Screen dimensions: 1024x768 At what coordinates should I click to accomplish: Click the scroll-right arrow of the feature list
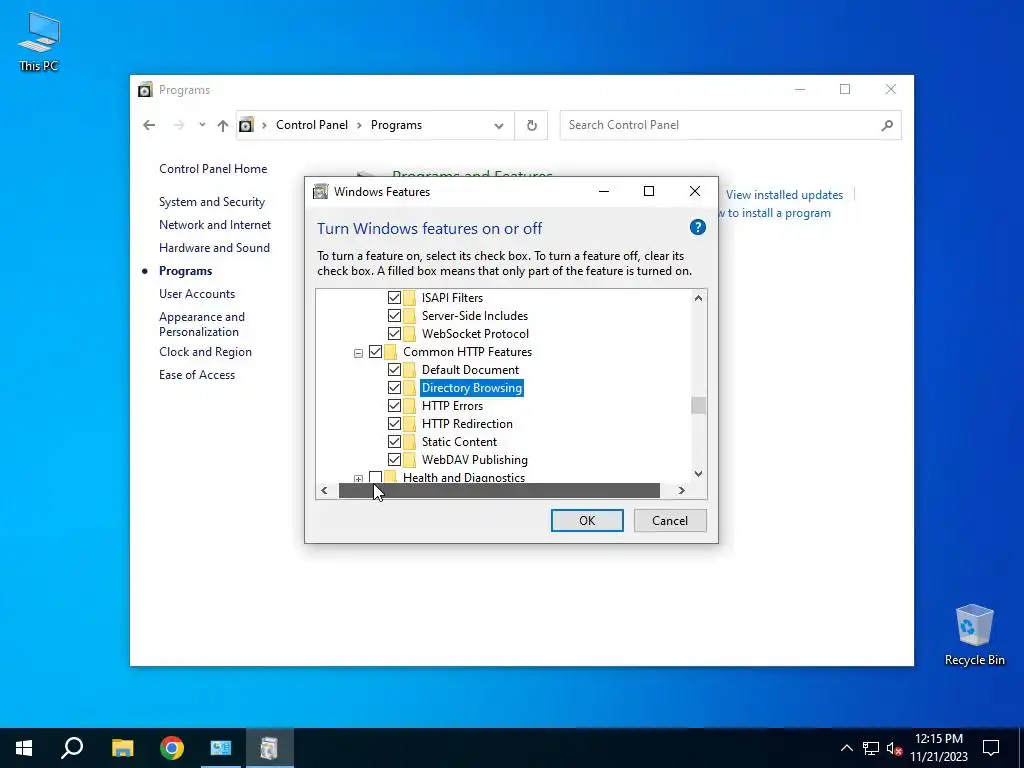(x=681, y=490)
